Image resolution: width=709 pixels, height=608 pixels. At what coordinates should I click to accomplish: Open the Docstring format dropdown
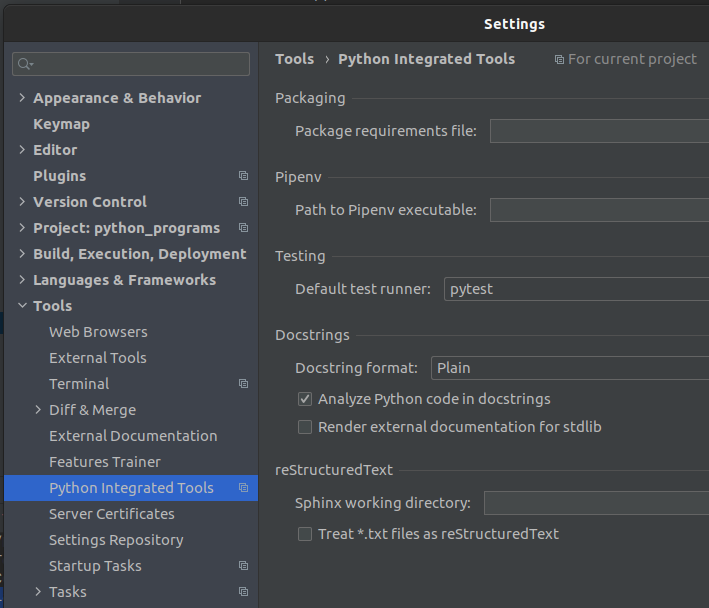pyautogui.click(x=568, y=368)
